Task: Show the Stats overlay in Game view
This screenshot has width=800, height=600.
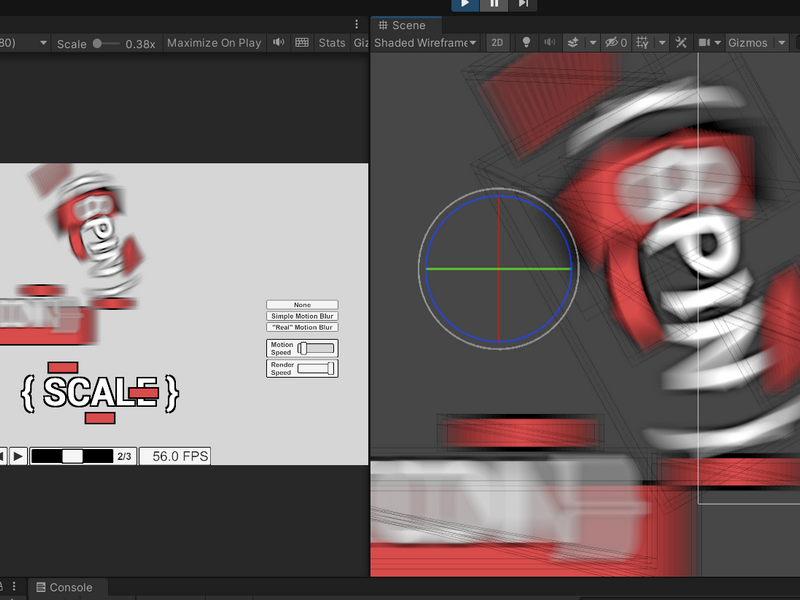Action: pos(332,43)
